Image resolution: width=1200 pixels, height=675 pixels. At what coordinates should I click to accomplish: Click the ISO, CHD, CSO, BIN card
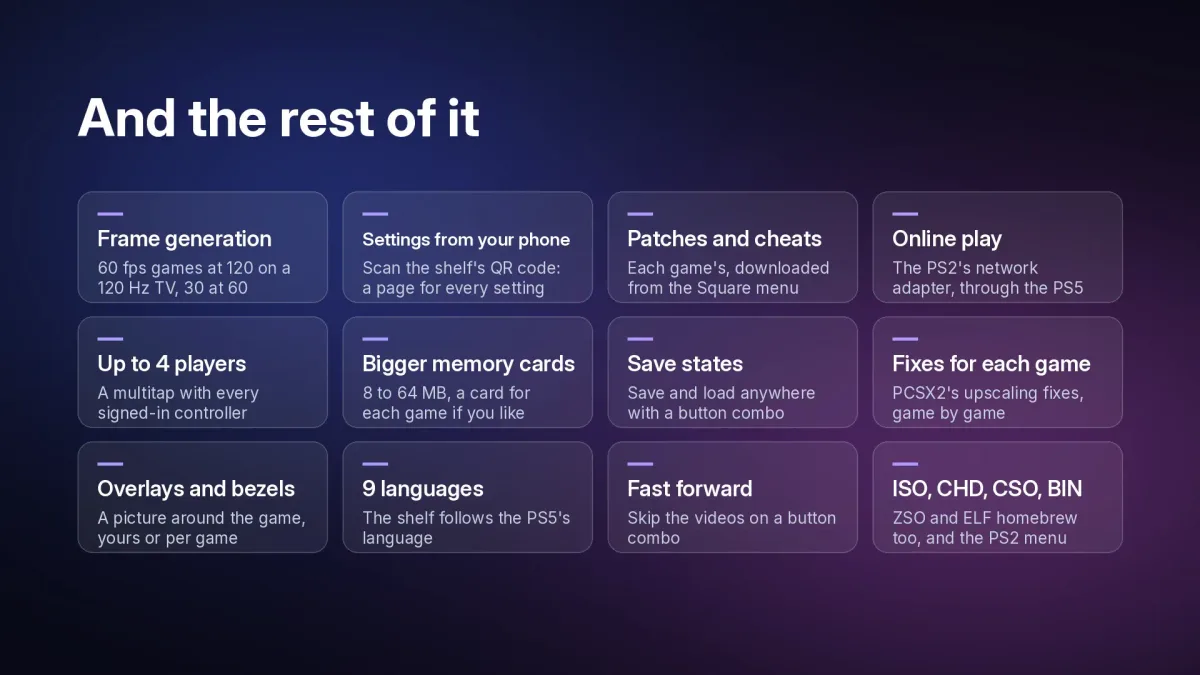pyautogui.click(x=997, y=497)
